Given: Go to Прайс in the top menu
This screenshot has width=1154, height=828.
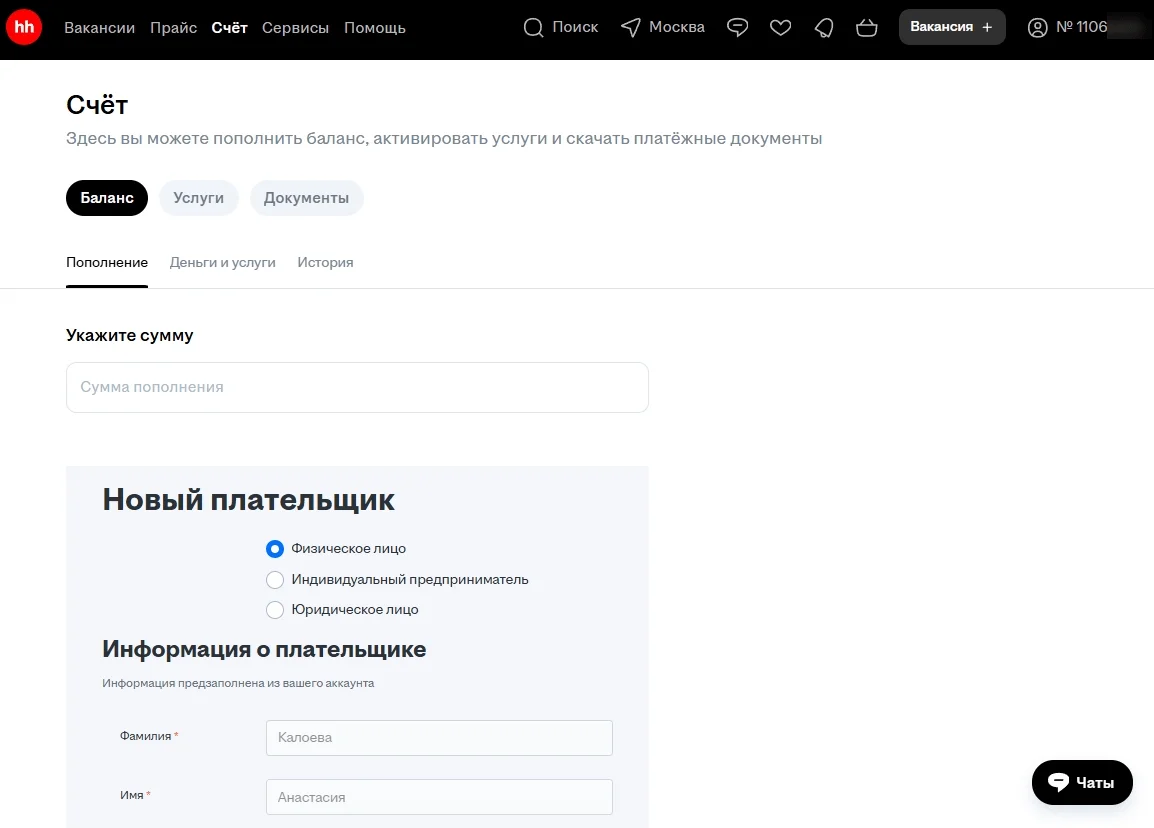Looking at the screenshot, I should 173,28.
